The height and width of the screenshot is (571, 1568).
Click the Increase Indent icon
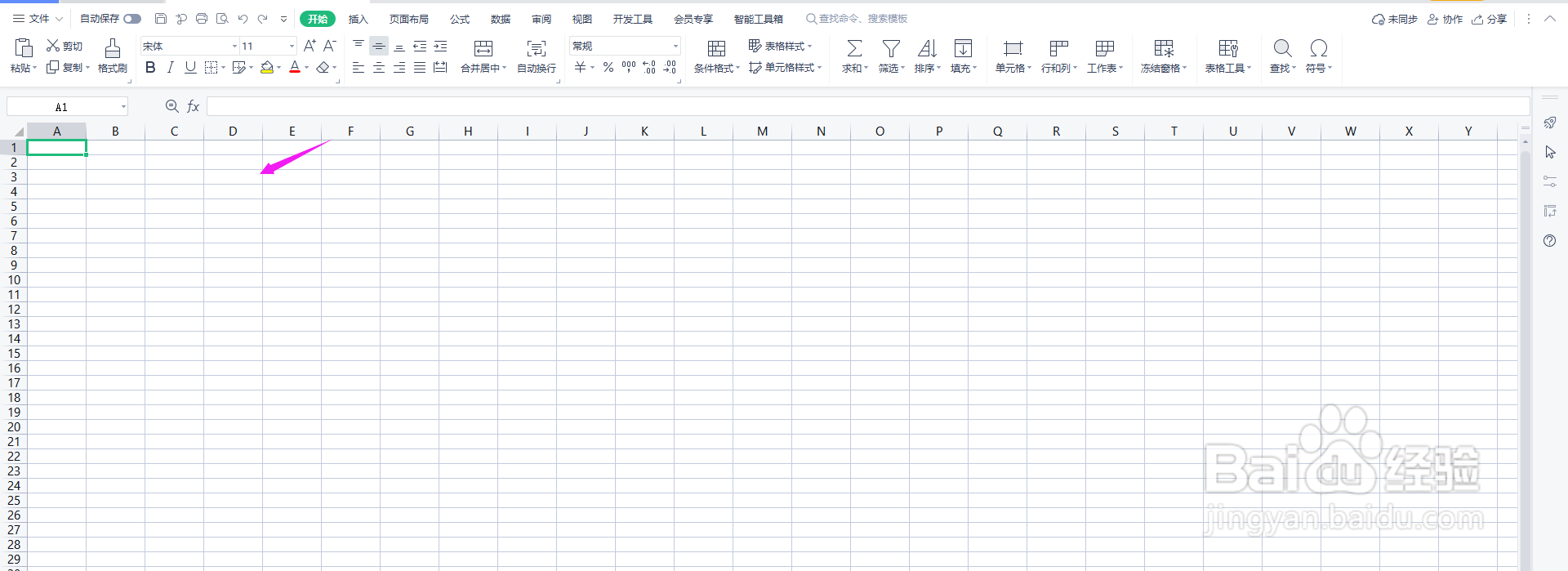click(x=440, y=46)
